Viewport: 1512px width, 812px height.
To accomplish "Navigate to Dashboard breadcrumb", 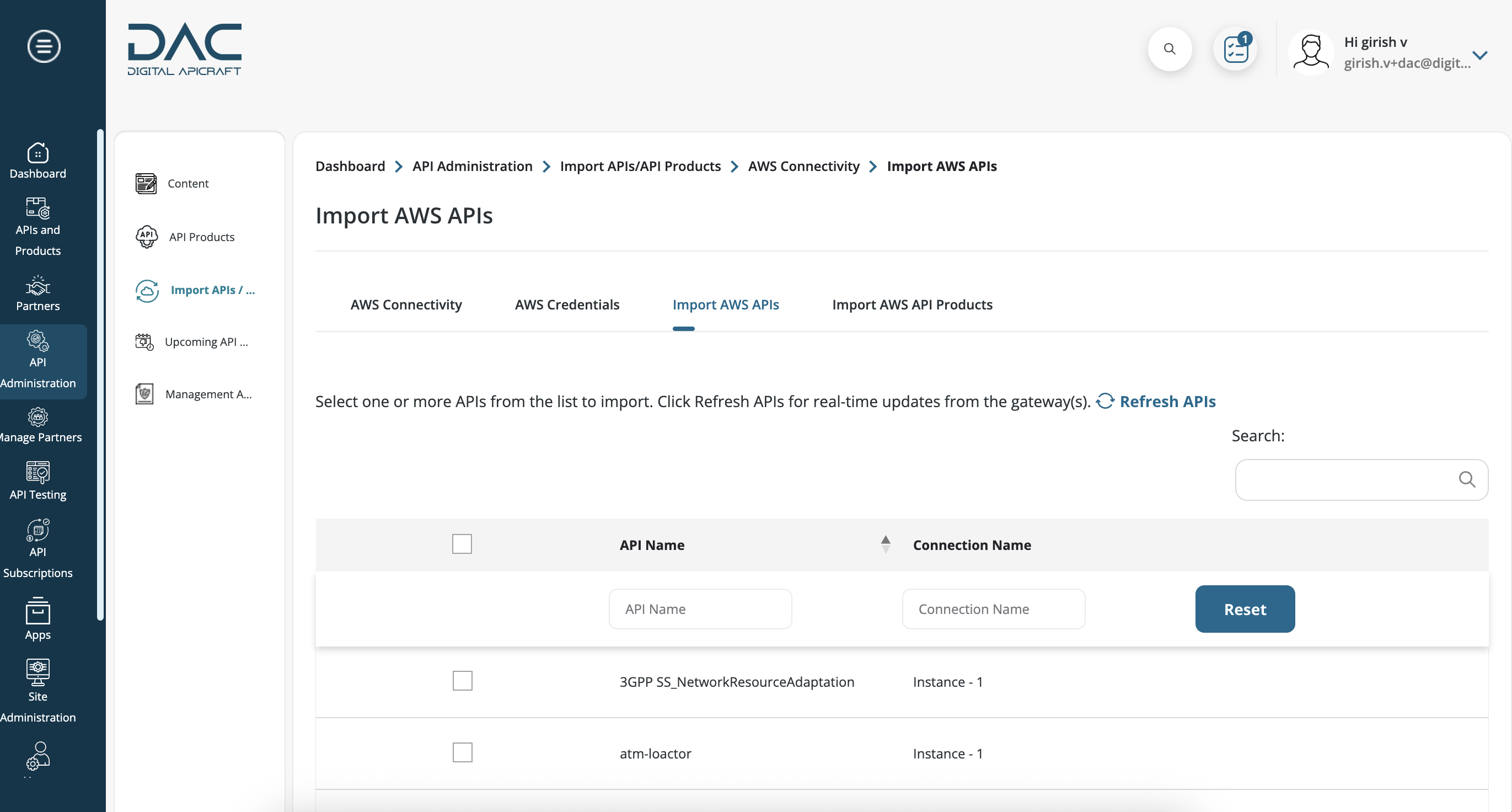I will (350, 166).
